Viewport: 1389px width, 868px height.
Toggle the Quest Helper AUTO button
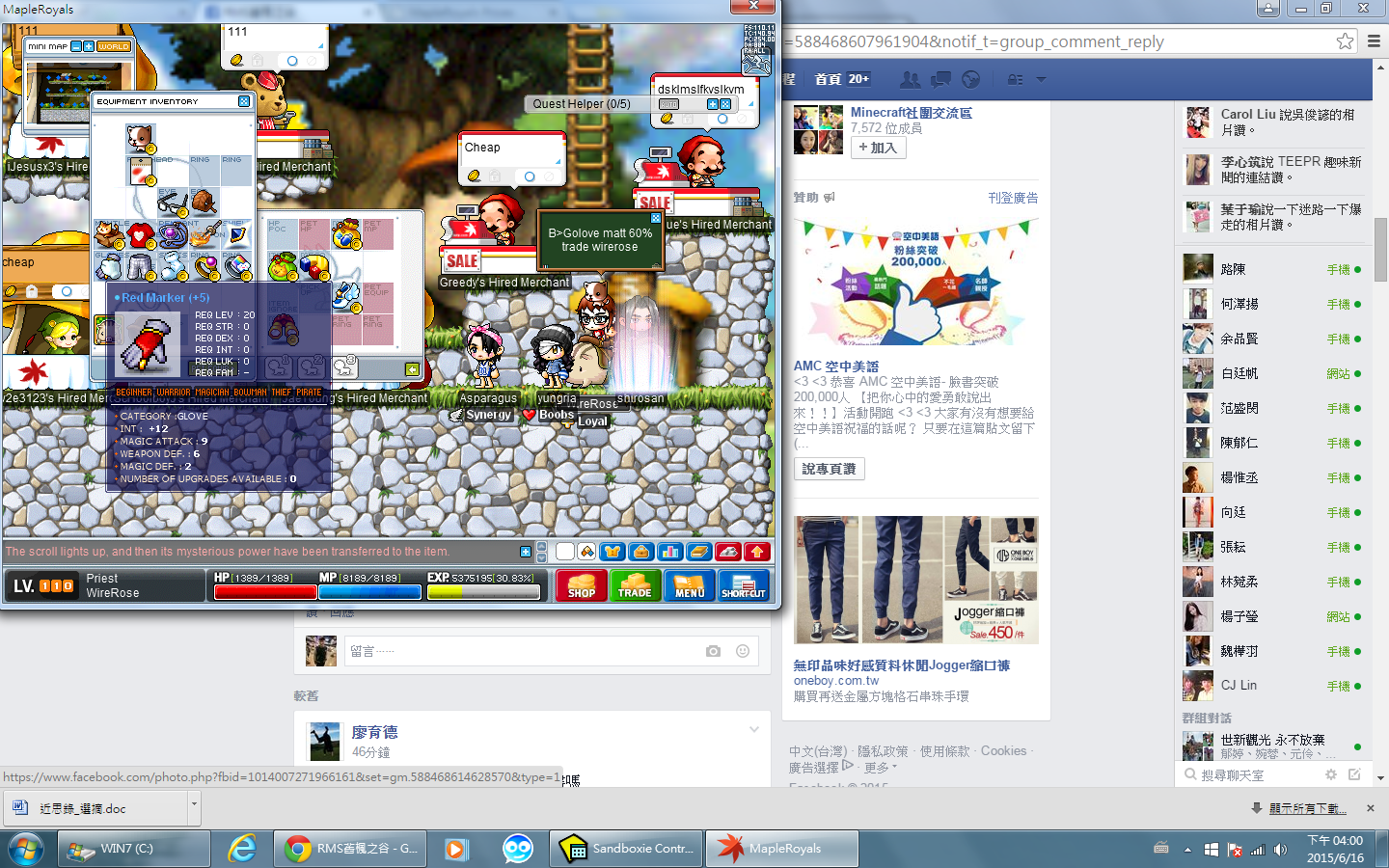[x=668, y=104]
